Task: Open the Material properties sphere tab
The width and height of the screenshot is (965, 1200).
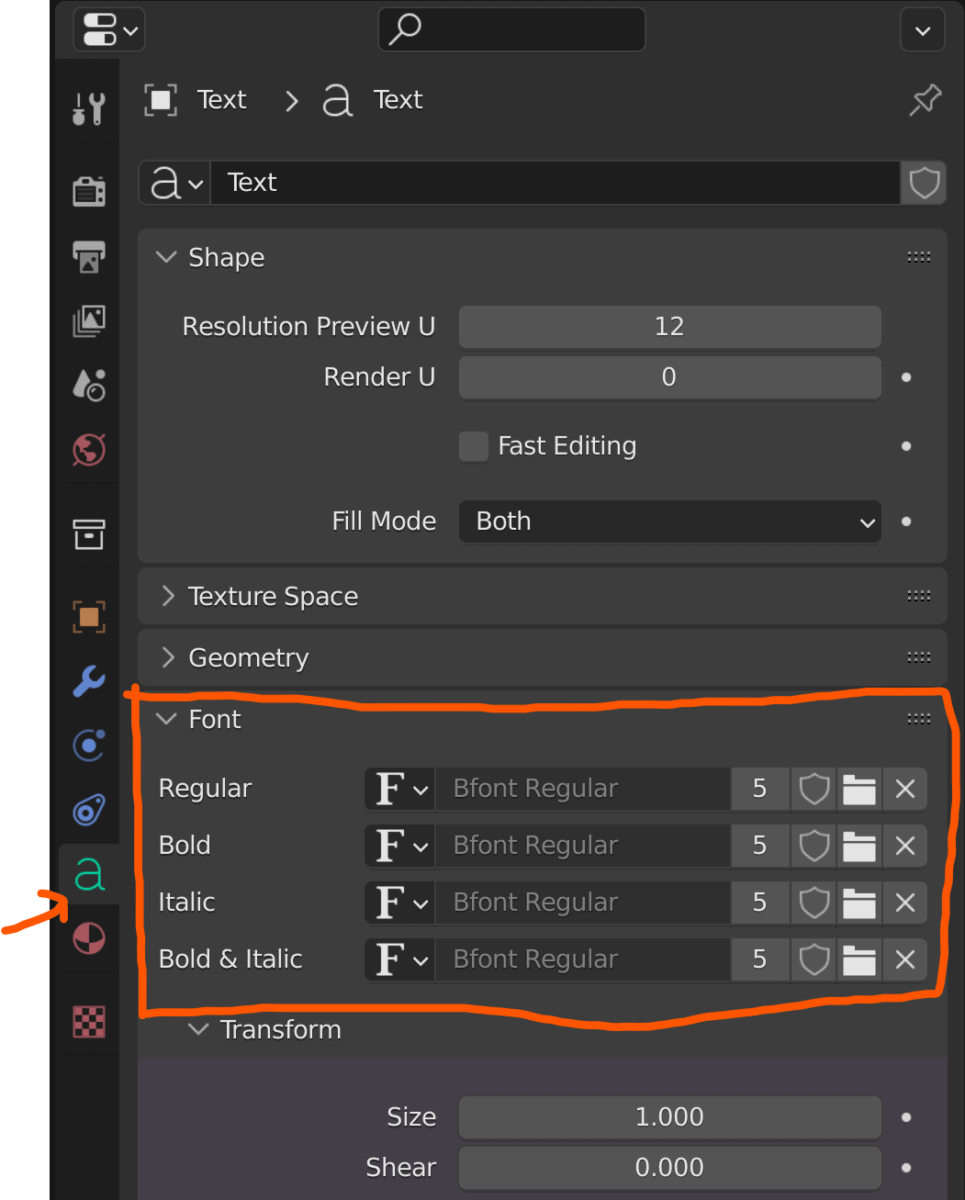Action: pos(88,938)
